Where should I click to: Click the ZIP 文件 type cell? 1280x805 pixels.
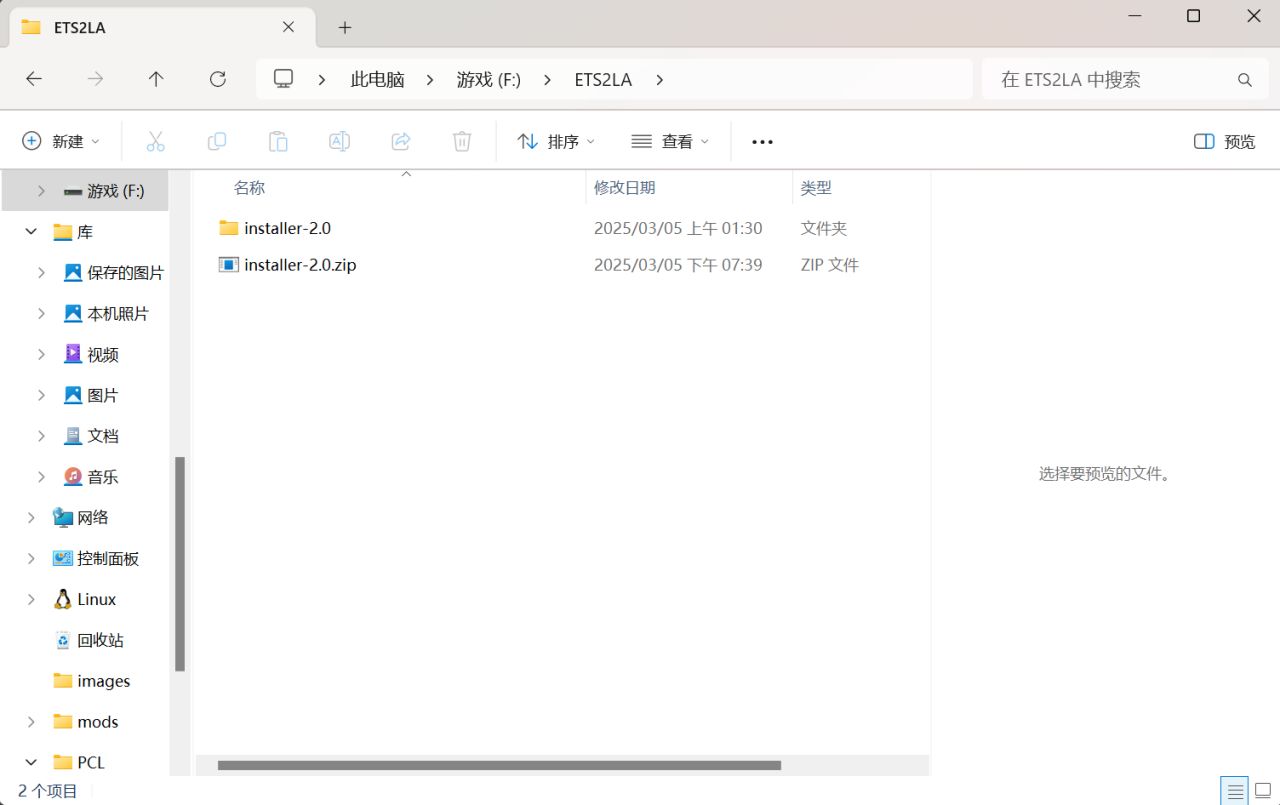tap(830, 265)
